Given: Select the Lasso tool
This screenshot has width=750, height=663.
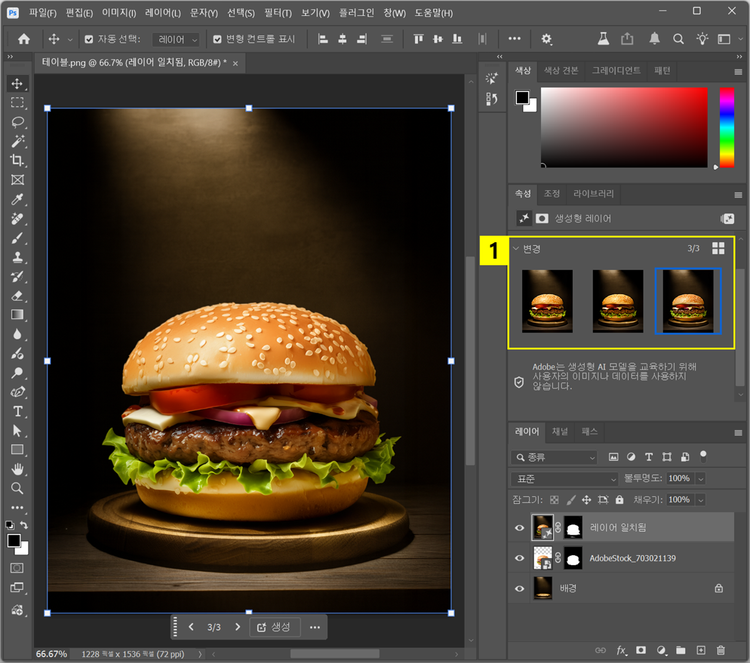Looking at the screenshot, I should click(x=17, y=121).
